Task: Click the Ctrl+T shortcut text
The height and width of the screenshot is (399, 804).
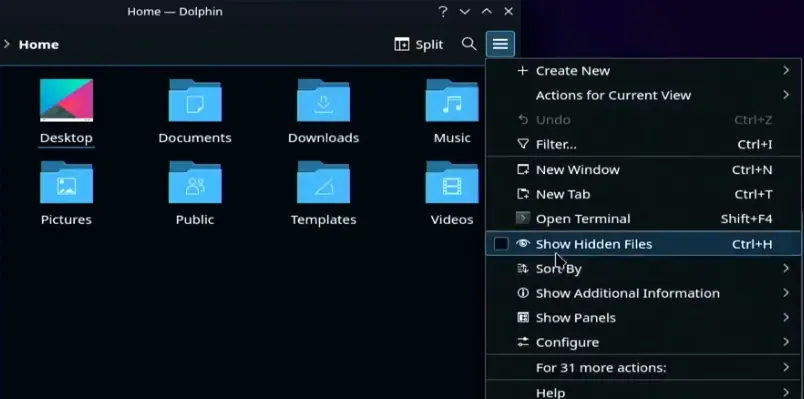Action: point(753,194)
